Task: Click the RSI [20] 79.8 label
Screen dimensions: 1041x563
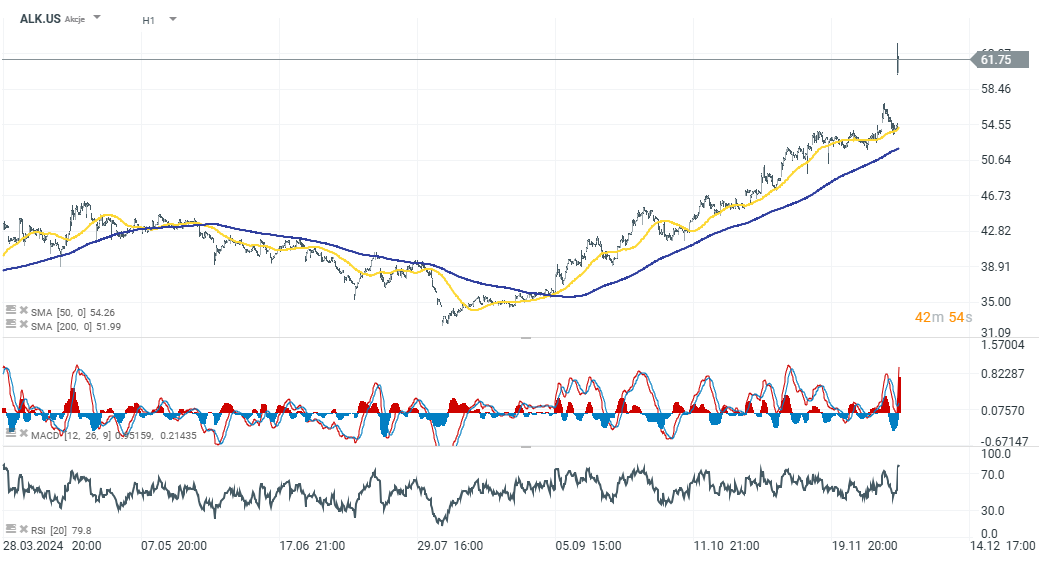Action: pyautogui.click(x=61, y=530)
